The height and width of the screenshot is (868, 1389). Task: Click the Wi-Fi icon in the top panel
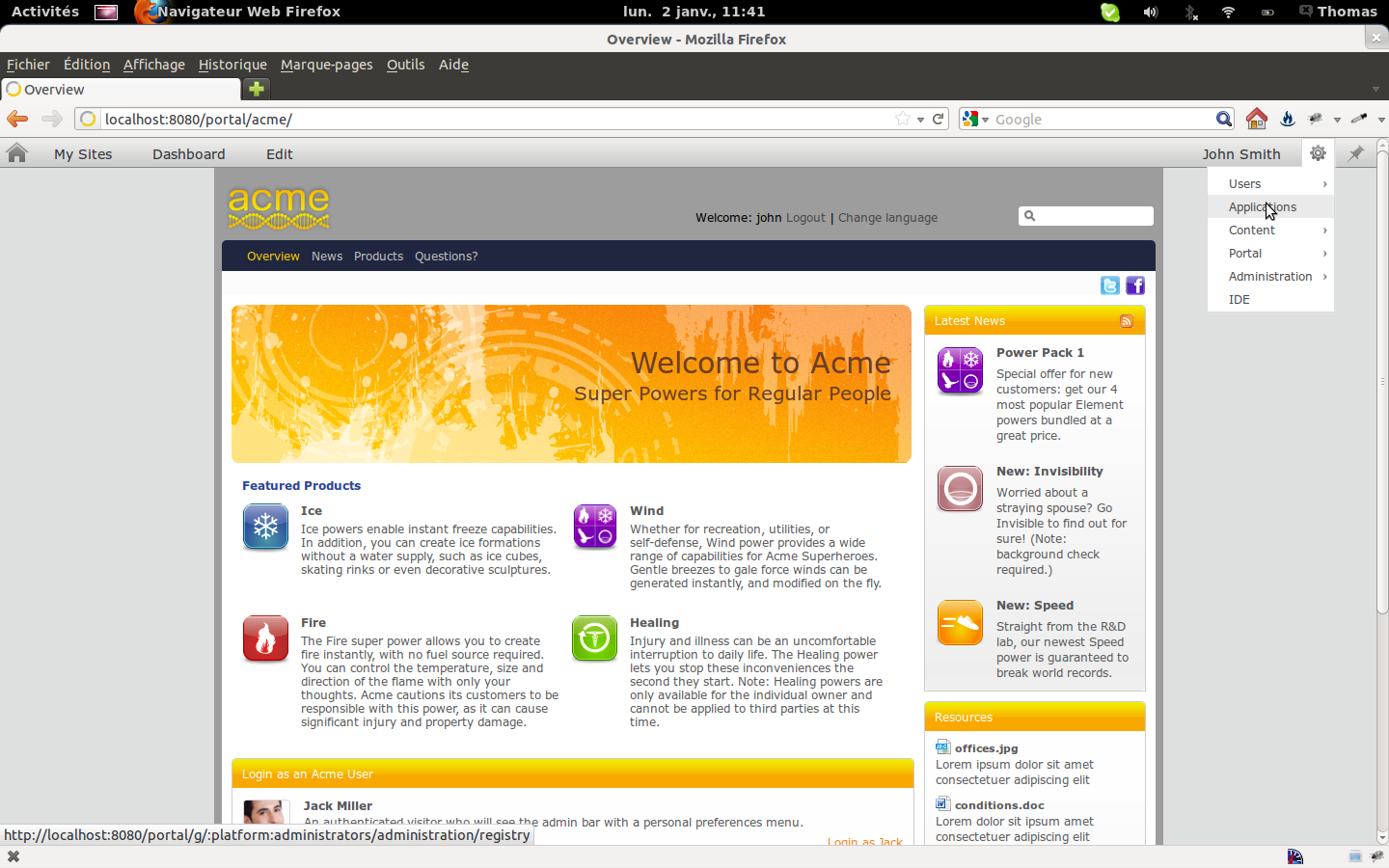tap(1228, 12)
